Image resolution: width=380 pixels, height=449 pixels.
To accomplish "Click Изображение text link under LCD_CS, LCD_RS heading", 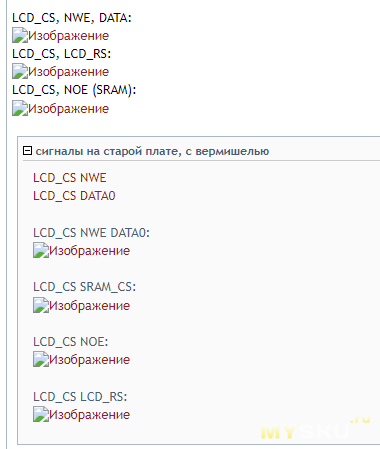I will (x=68, y=72).
